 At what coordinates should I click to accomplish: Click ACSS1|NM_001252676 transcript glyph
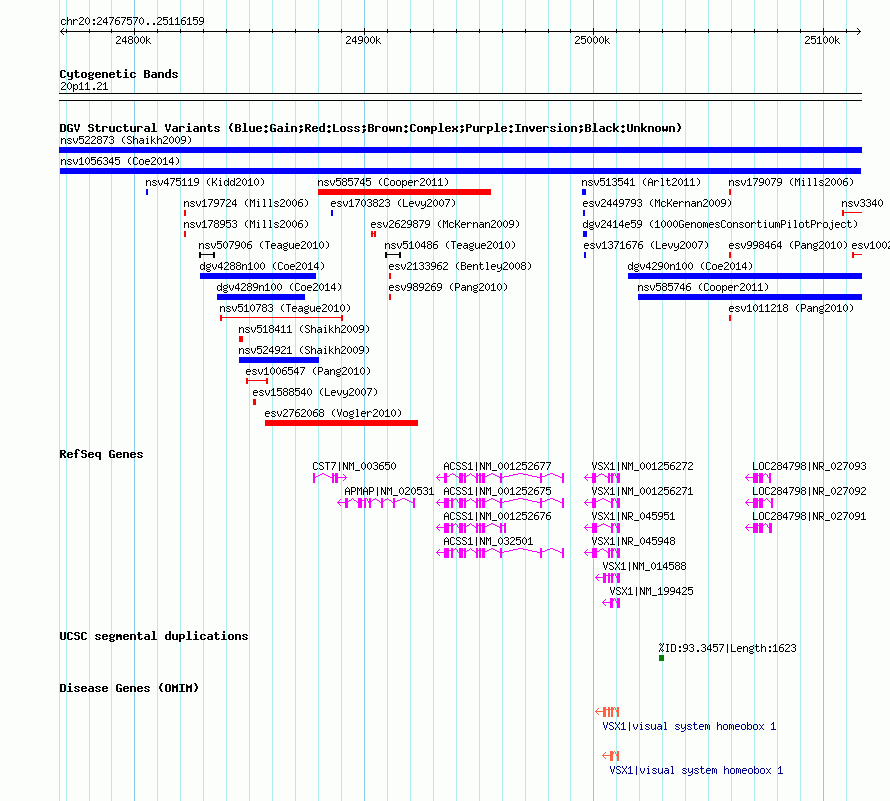point(471,528)
